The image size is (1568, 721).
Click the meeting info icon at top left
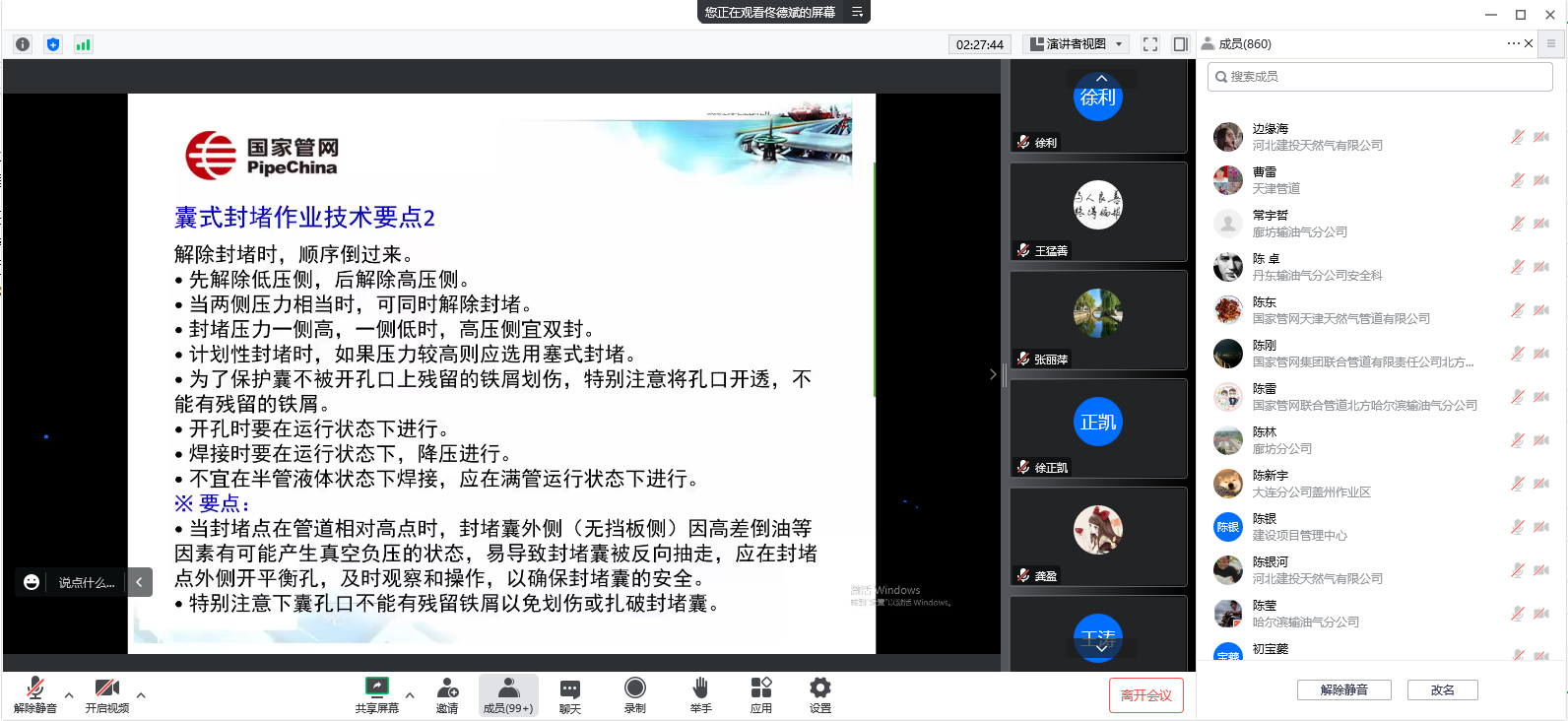(x=23, y=44)
